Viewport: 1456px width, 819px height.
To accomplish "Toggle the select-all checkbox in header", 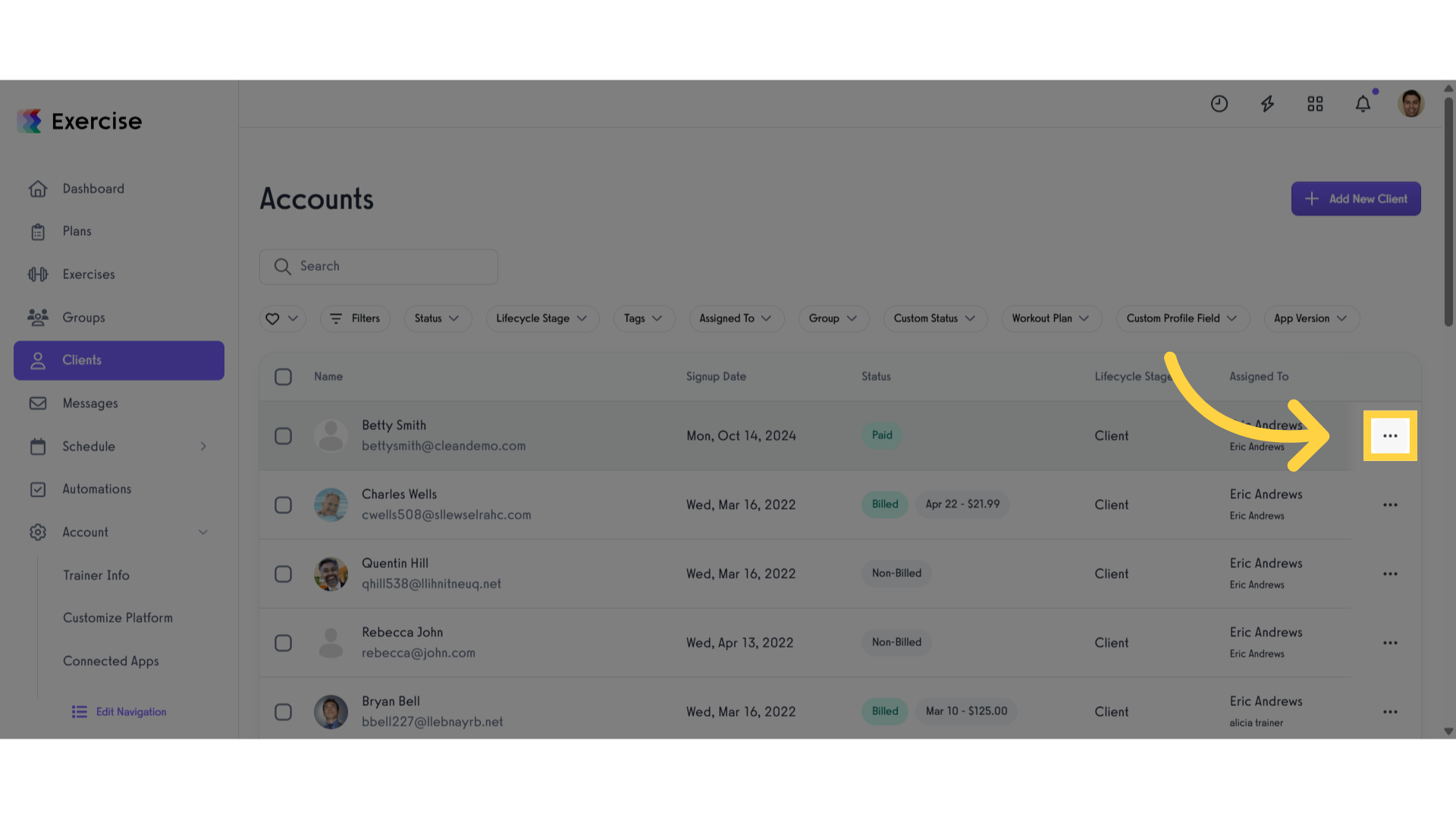I will tap(283, 377).
